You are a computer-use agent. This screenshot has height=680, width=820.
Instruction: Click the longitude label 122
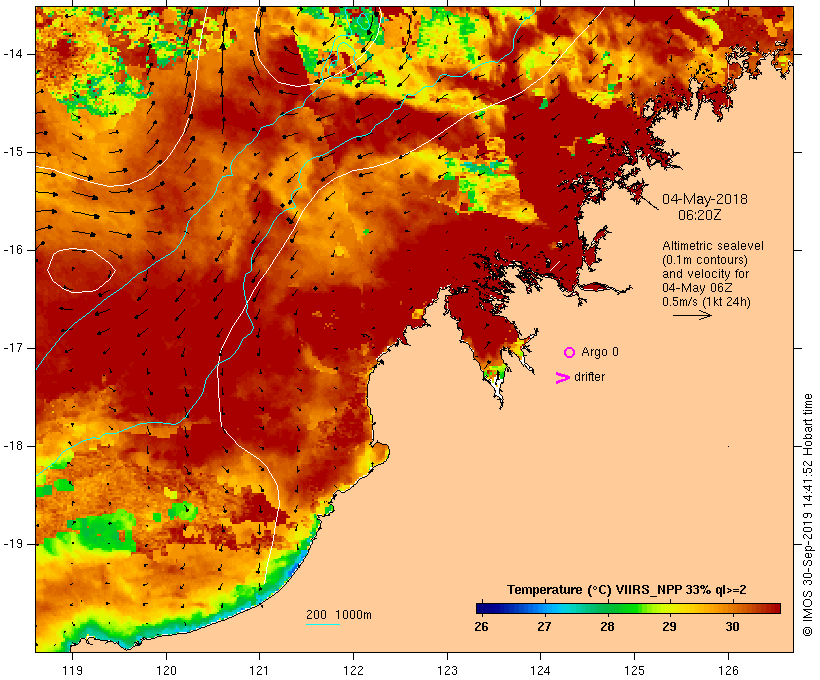click(x=354, y=670)
